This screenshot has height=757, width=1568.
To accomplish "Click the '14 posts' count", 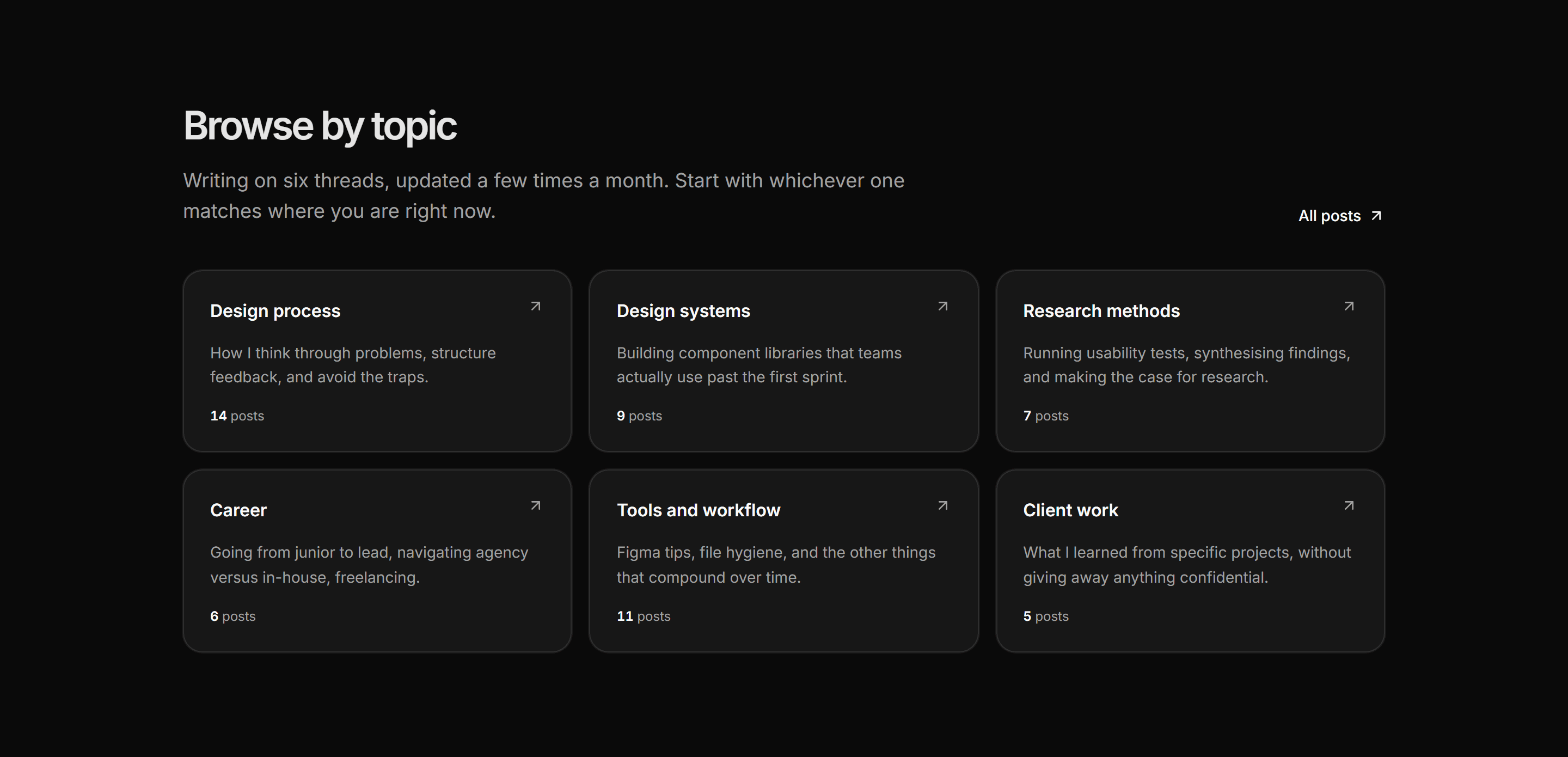I will click(x=237, y=416).
